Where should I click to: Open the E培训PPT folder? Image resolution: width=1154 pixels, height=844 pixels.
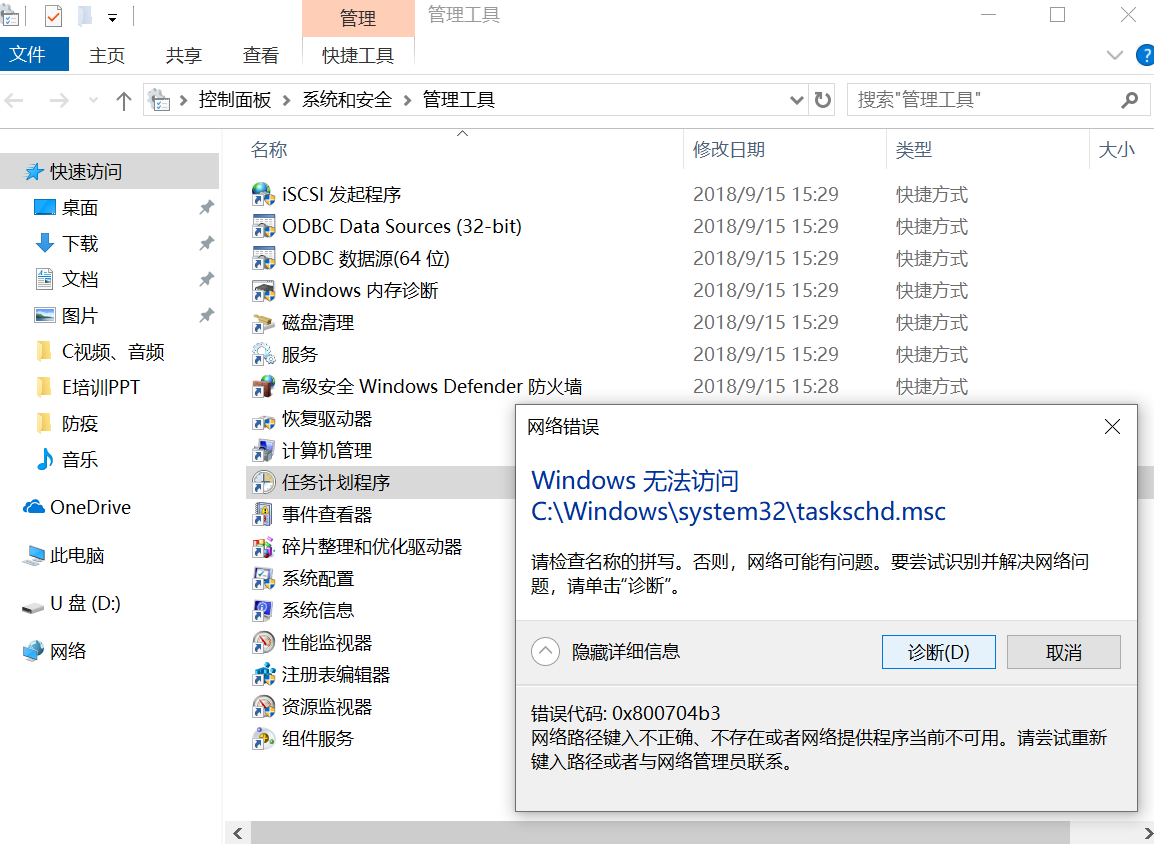(x=87, y=388)
